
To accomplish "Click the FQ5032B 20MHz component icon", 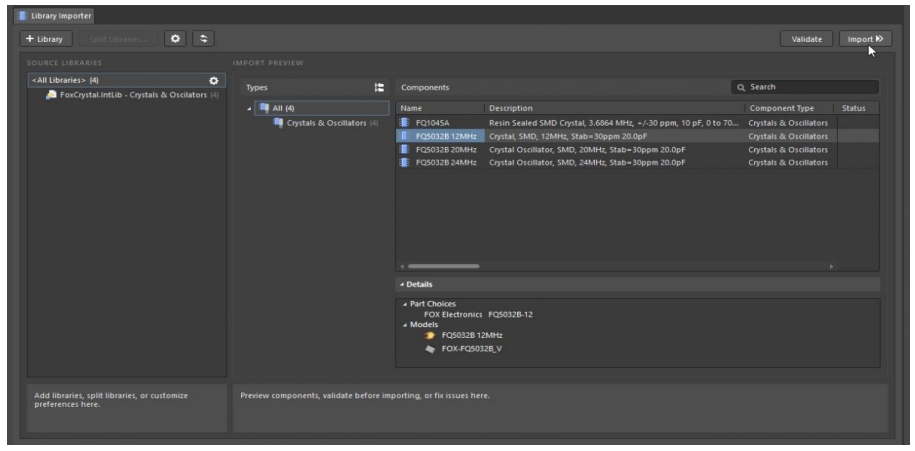I will (x=404, y=150).
